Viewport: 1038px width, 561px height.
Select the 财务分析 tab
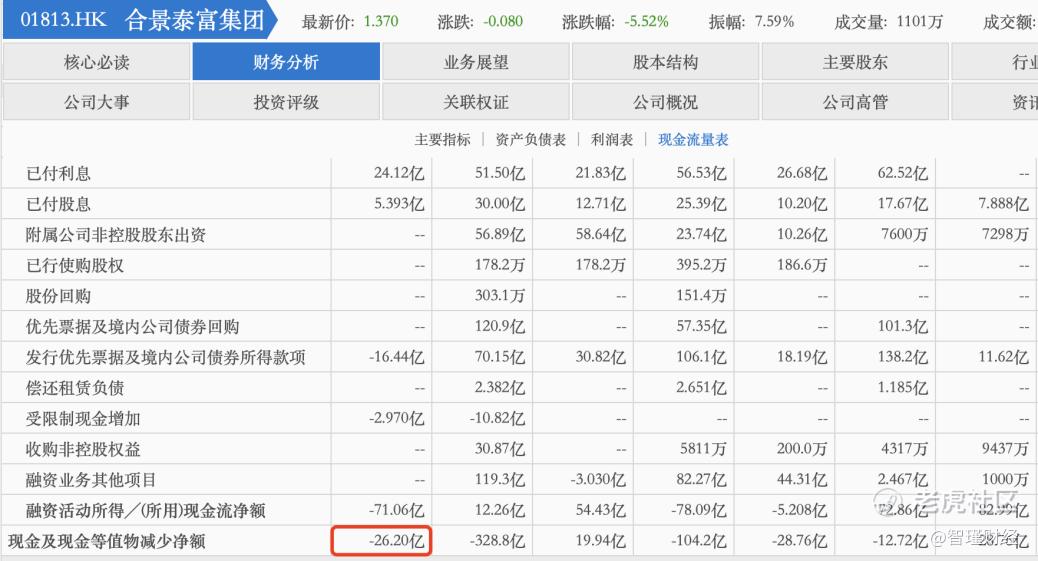[x=286, y=62]
